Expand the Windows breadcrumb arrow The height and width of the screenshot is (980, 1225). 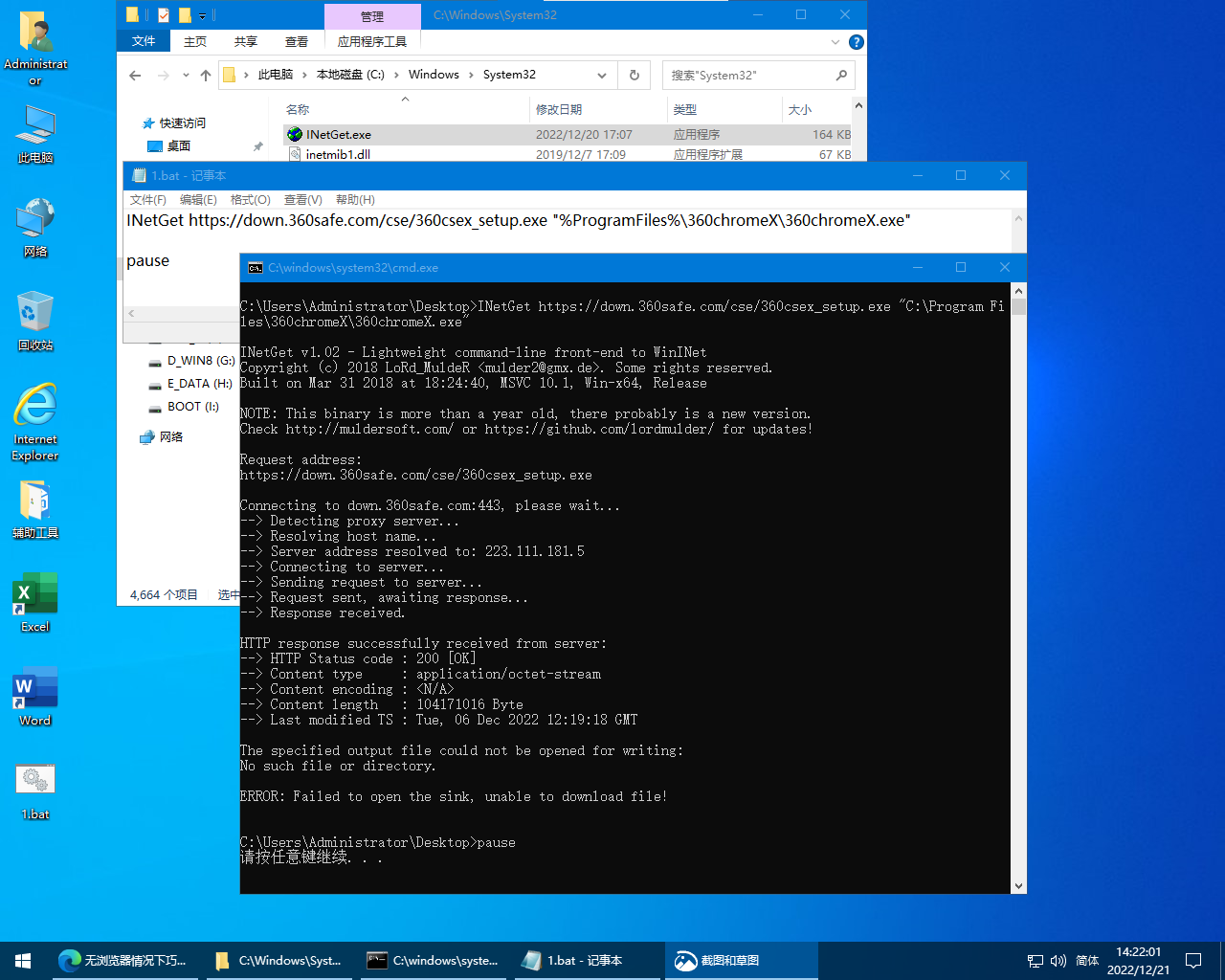[471, 75]
